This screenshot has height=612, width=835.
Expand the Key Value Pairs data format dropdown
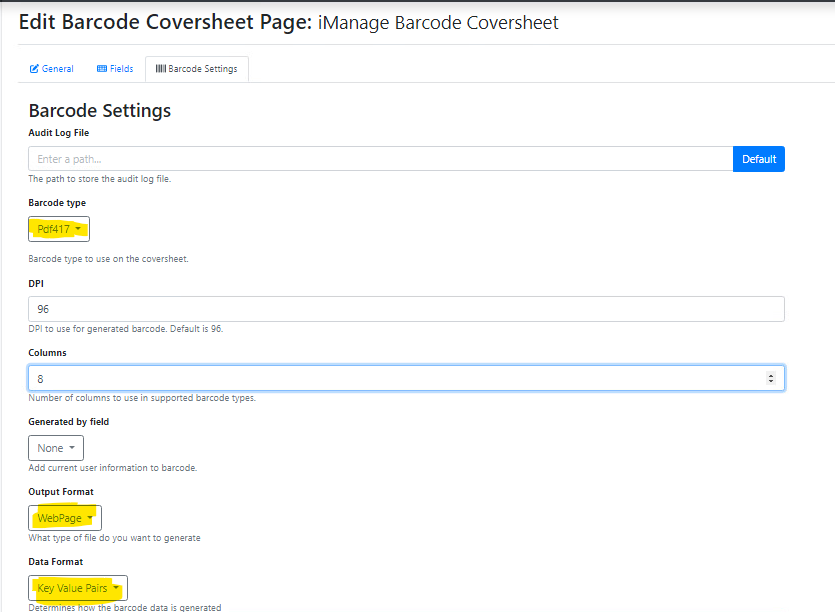point(78,588)
